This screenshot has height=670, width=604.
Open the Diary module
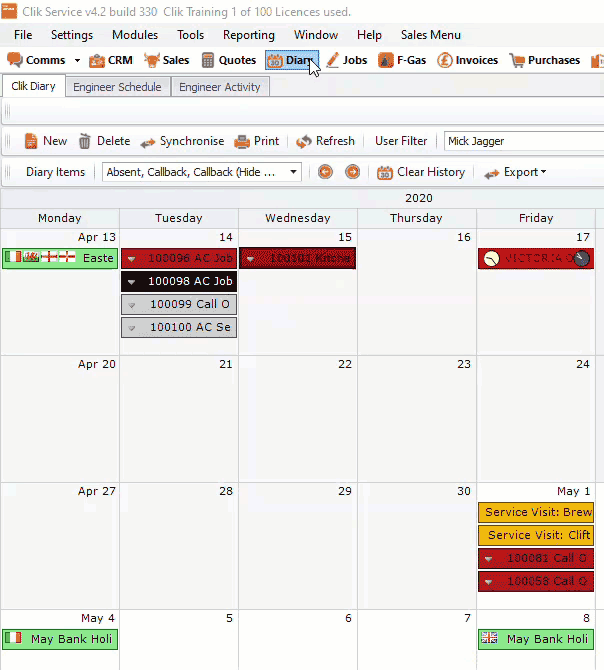point(292,60)
